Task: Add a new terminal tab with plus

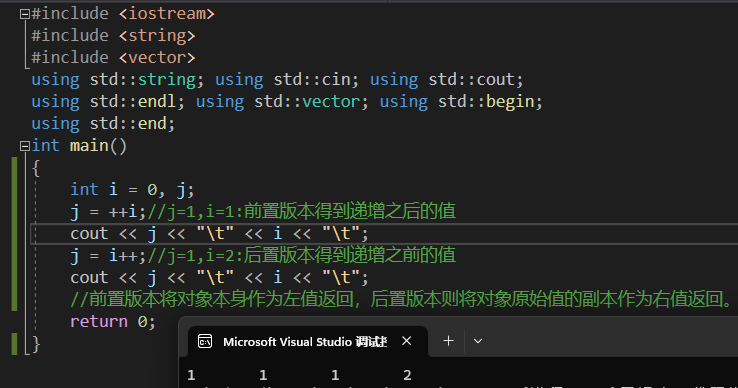Action: coord(449,341)
